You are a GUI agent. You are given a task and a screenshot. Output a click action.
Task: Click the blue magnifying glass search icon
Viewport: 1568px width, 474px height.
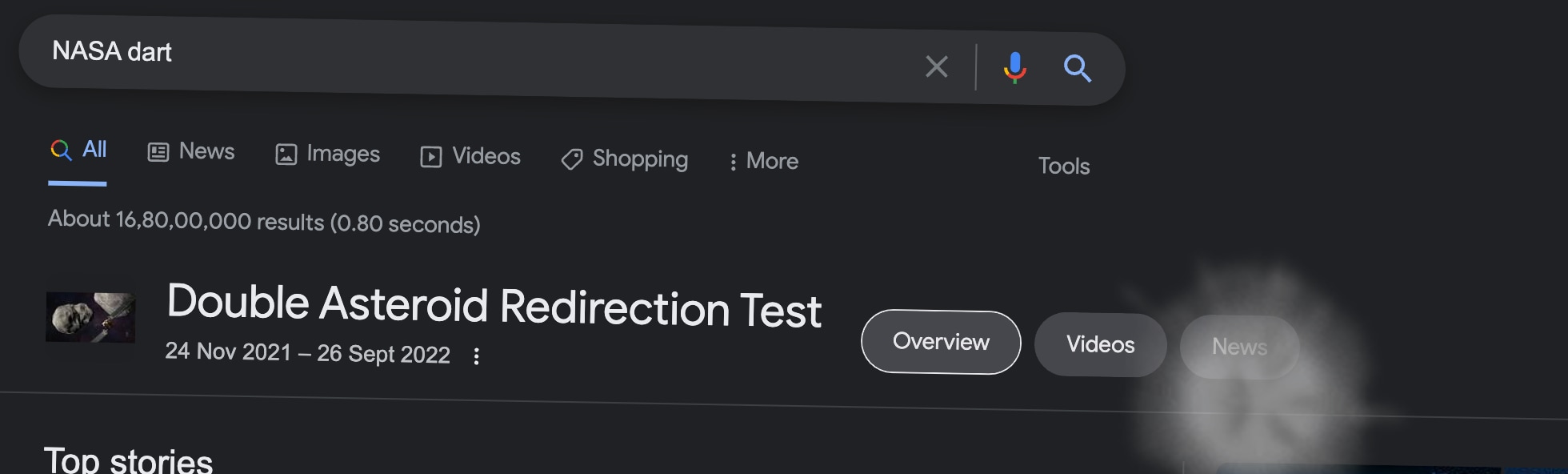point(1077,68)
